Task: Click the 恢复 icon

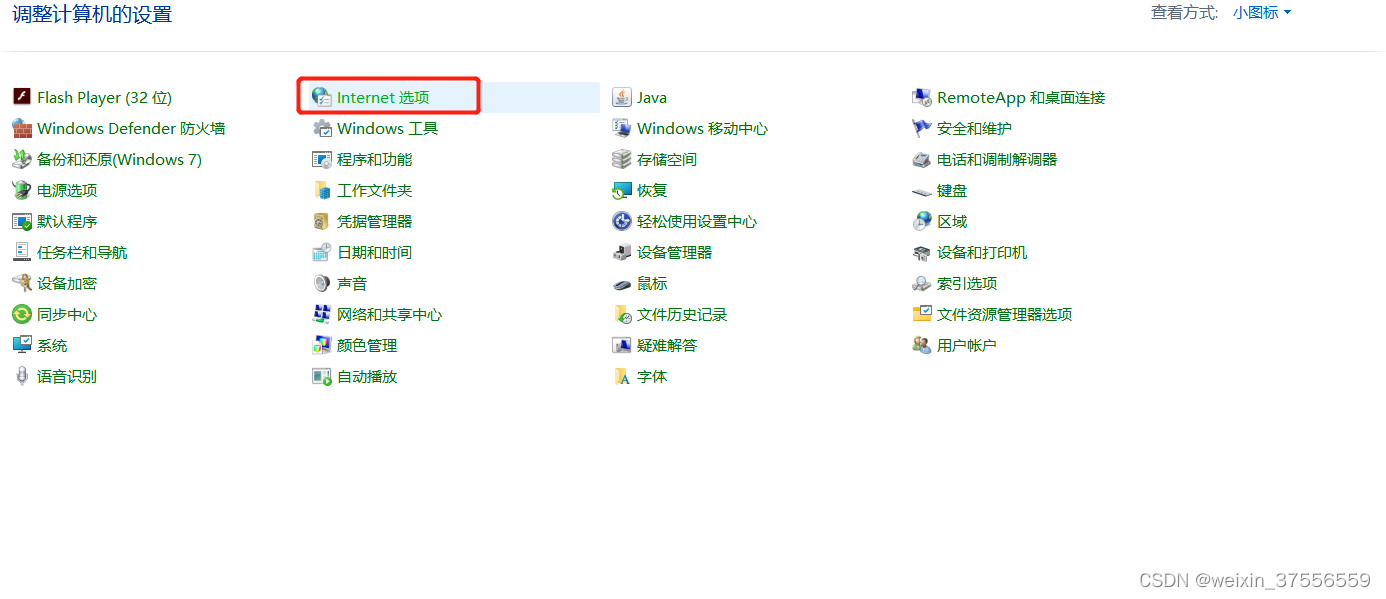Action: pos(621,190)
